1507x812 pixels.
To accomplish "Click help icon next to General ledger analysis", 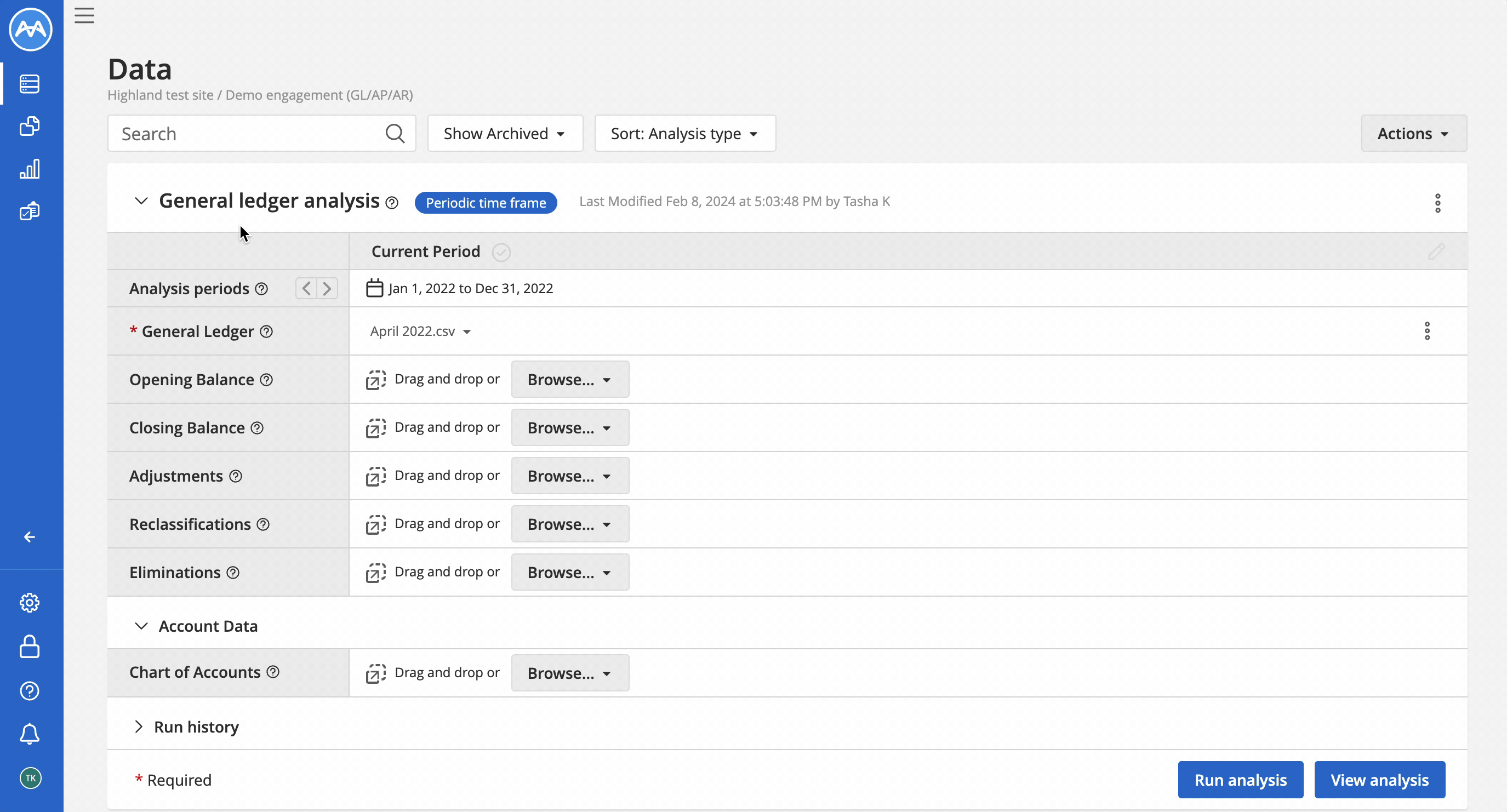I will click(392, 203).
